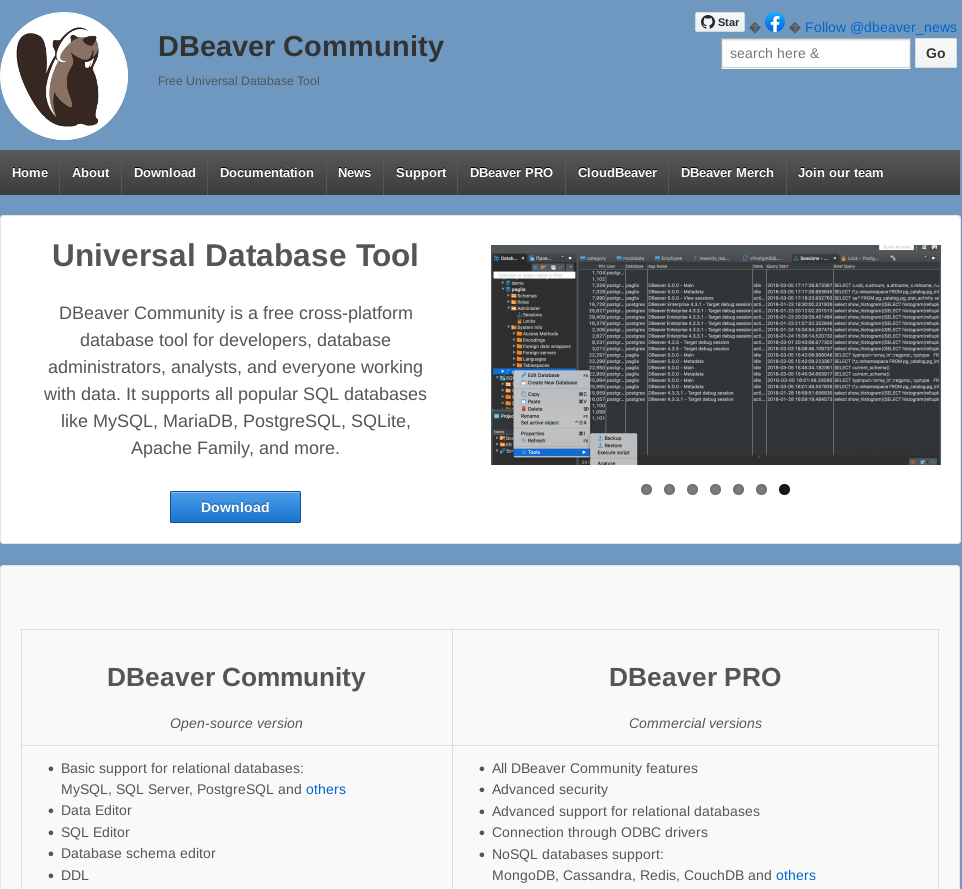This screenshot has width=962, height=889.
Task: Follow @dbeaver_news Twitter link
Action: click(880, 27)
